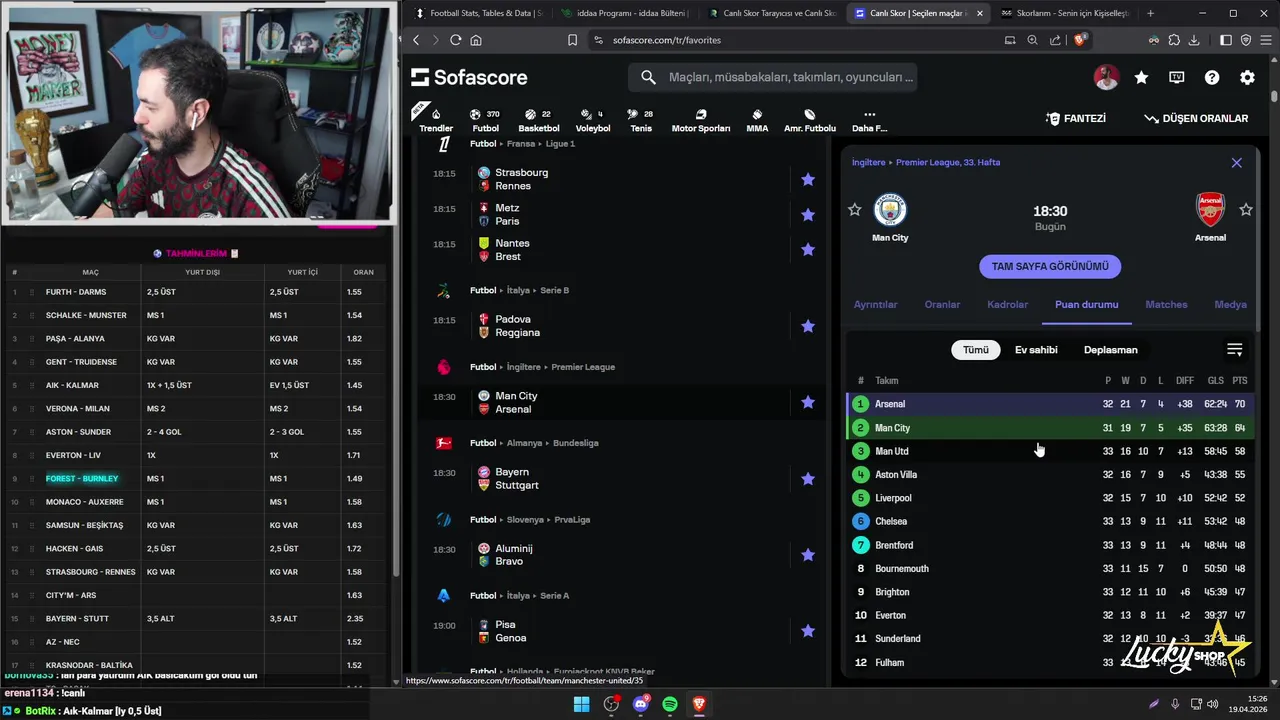The image size is (1280, 720).
Task: Open the browser downloads icon
Action: coord(1192,40)
